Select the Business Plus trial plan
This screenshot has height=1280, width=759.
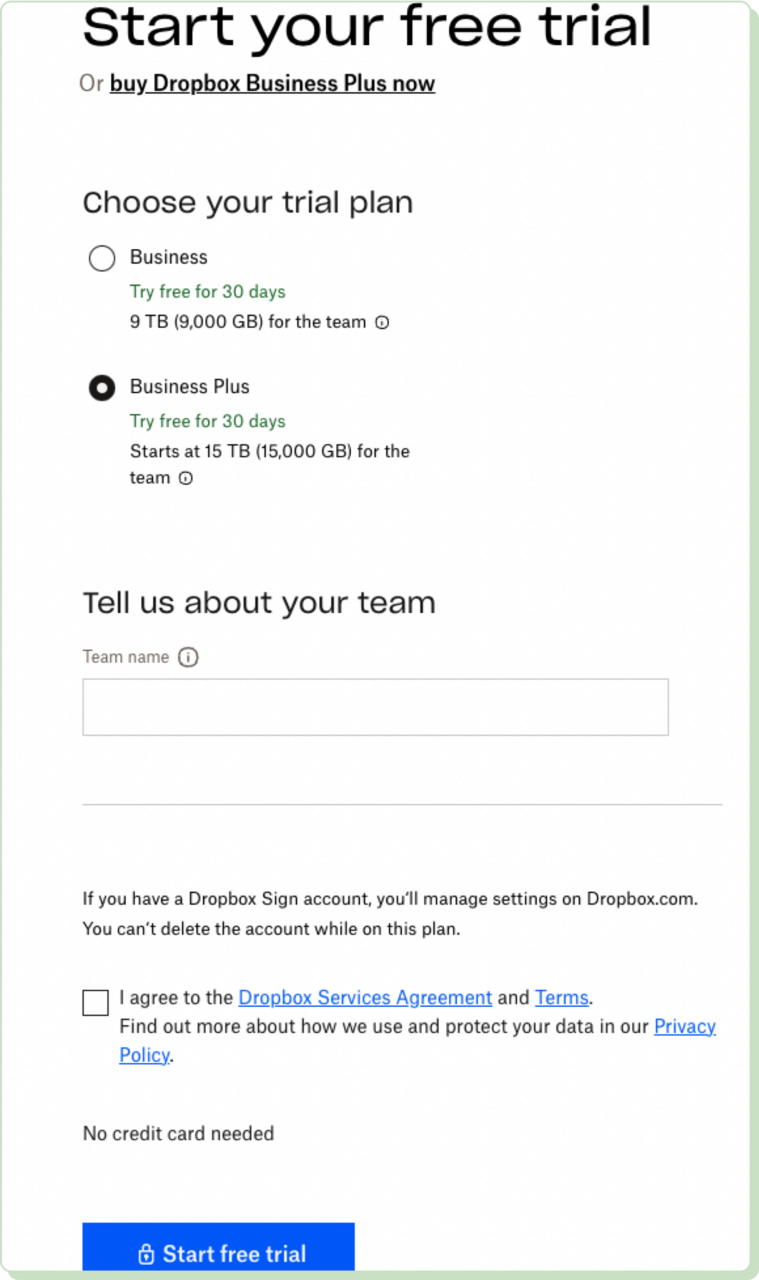pyautogui.click(x=101, y=388)
